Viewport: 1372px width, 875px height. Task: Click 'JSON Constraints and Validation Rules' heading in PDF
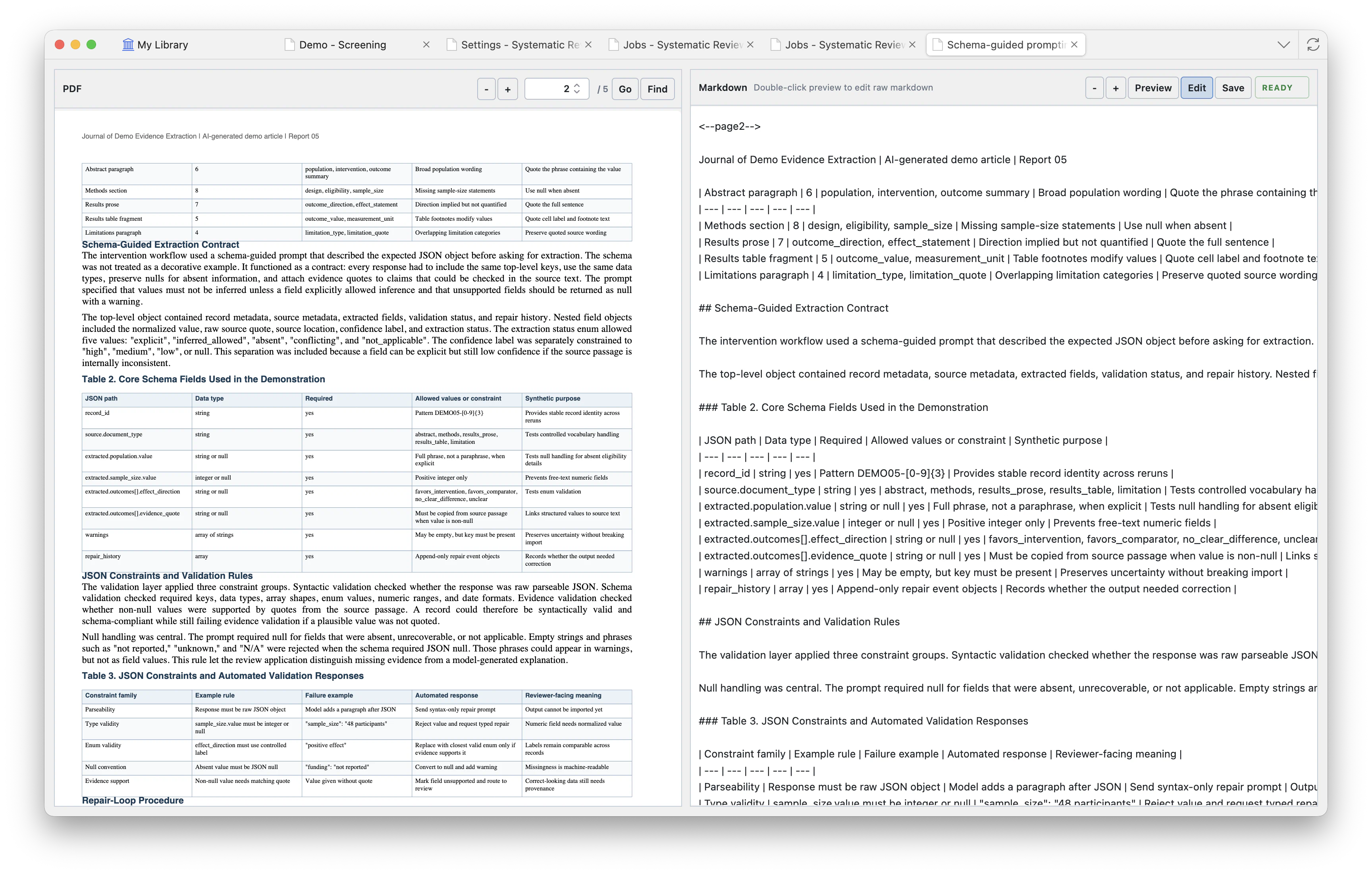(167, 575)
